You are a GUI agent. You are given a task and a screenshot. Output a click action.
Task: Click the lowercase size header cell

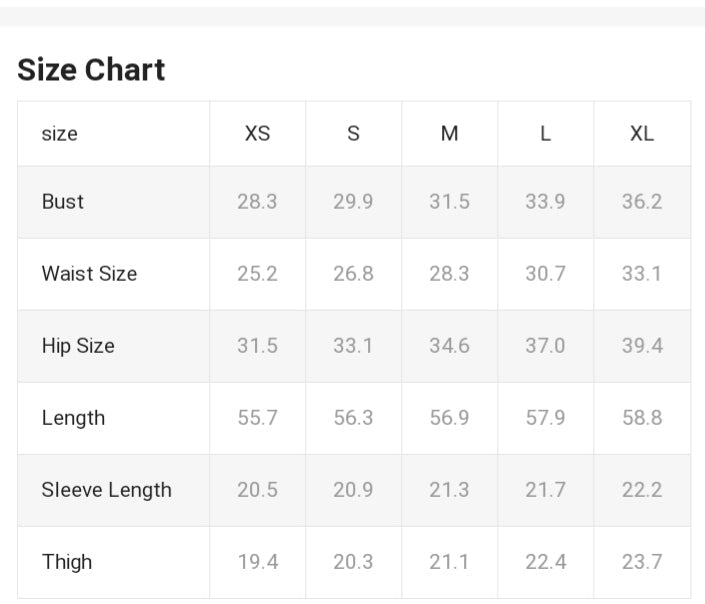[60, 134]
